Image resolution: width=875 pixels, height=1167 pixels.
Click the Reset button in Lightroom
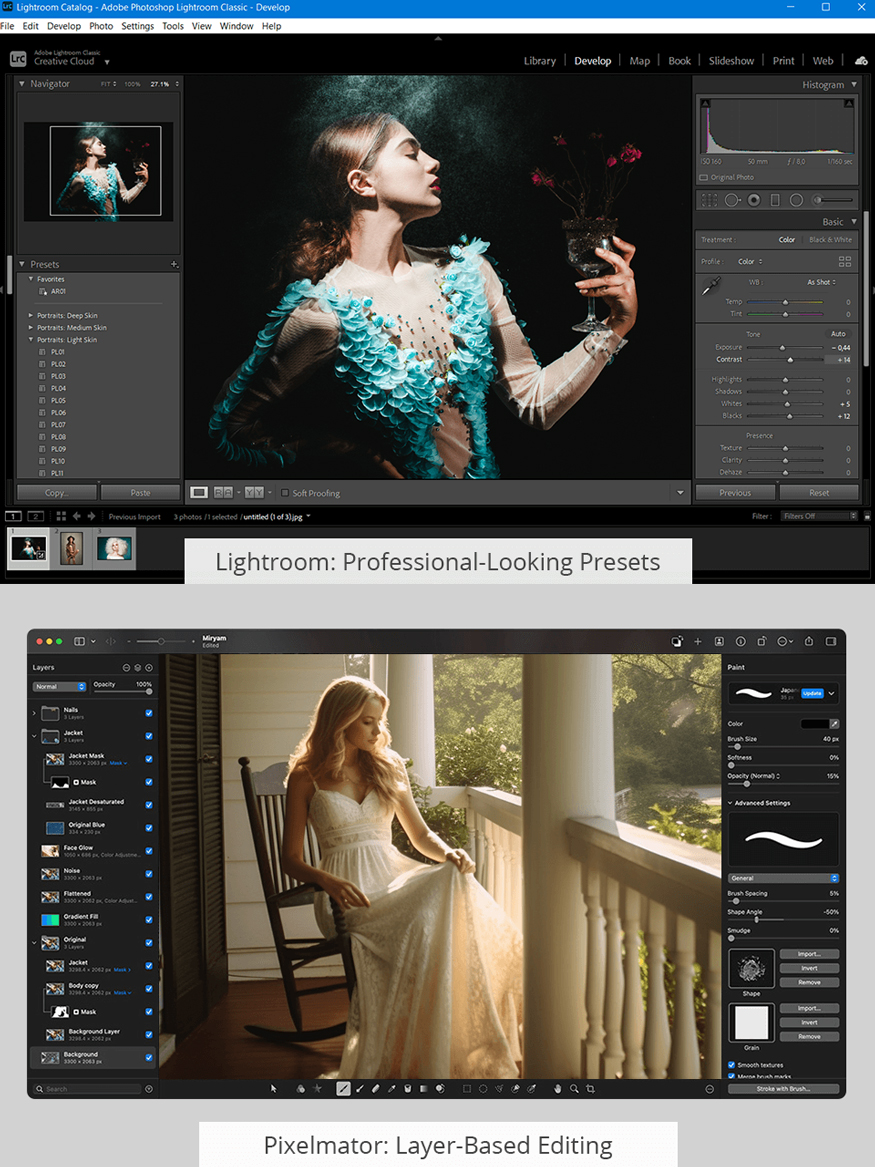(x=819, y=493)
